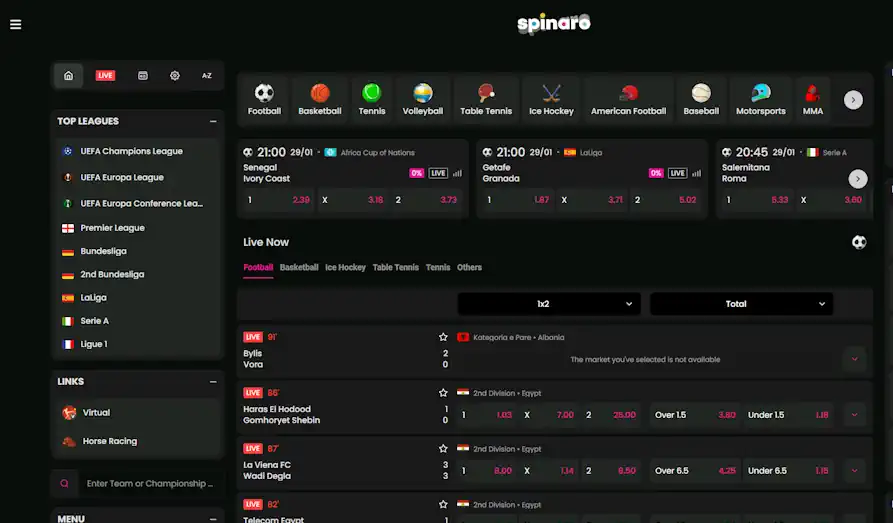Viewport: 893px width, 523px height.
Task: Pick Under 6.5 for La Viena FC
Action: click(x=788, y=471)
